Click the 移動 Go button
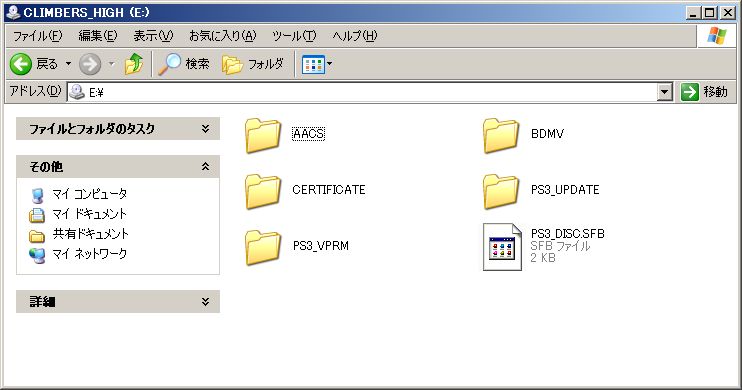The width and height of the screenshot is (742, 390). (x=705, y=92)
